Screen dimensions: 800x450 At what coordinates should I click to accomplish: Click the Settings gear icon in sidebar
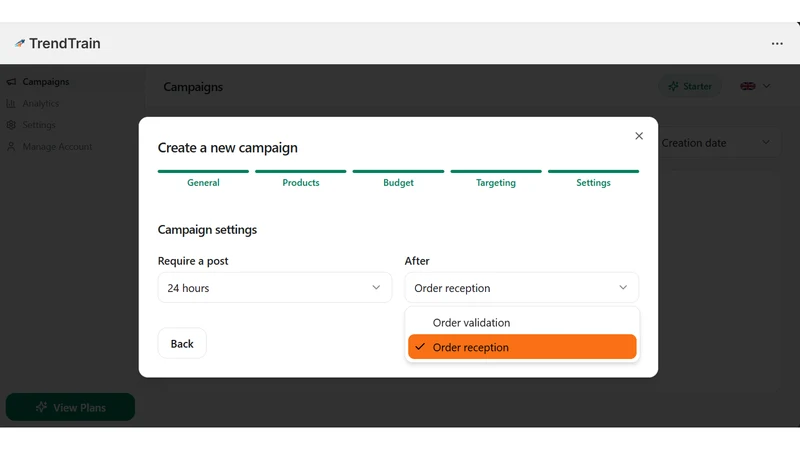point(11,125)
